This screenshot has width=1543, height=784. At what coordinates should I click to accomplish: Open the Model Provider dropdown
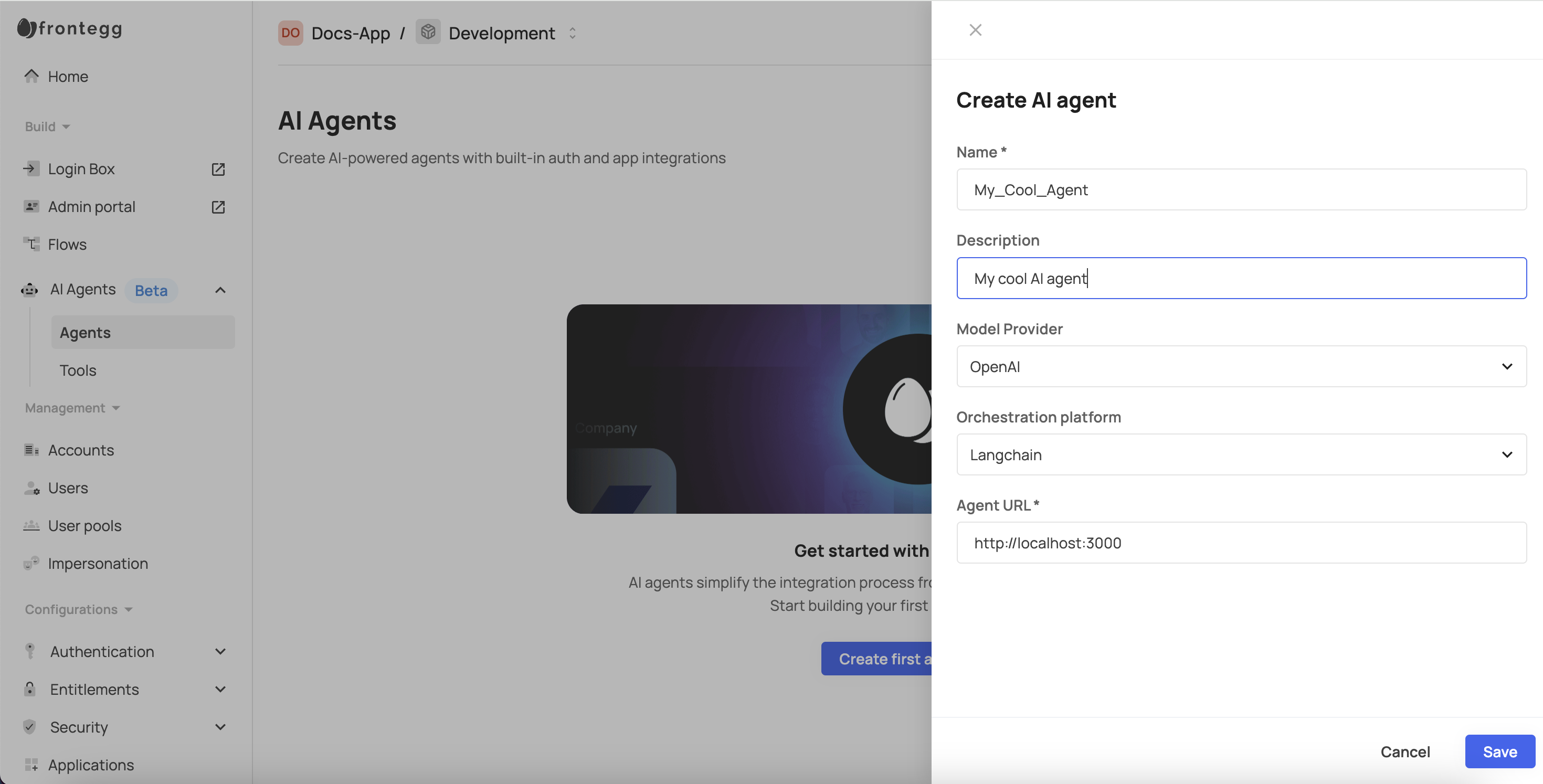tap(1241, 366)
